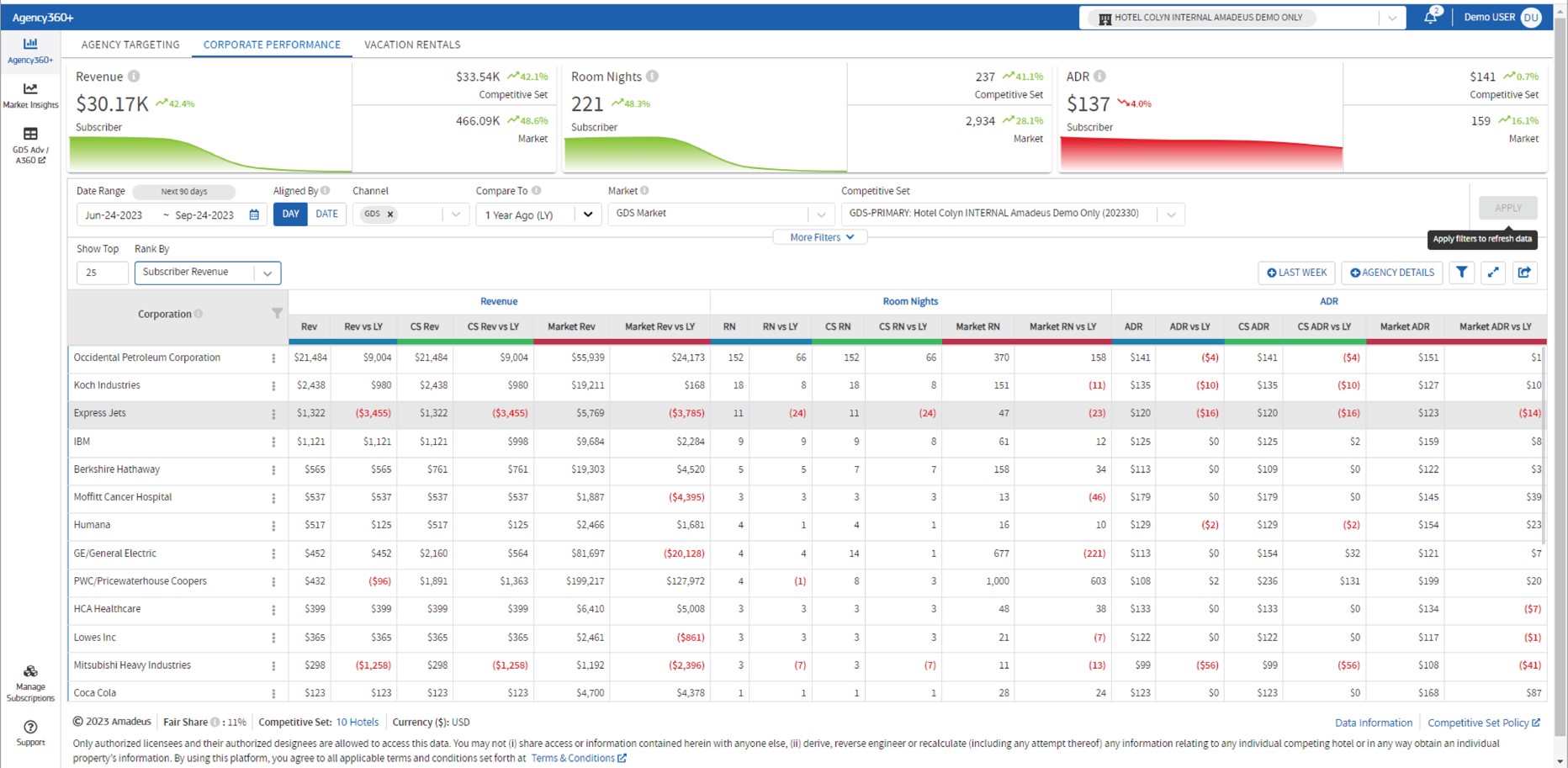Show AGENCY DETAILS button
The image size is (1568, 768).
click(x=1392, y=273)
